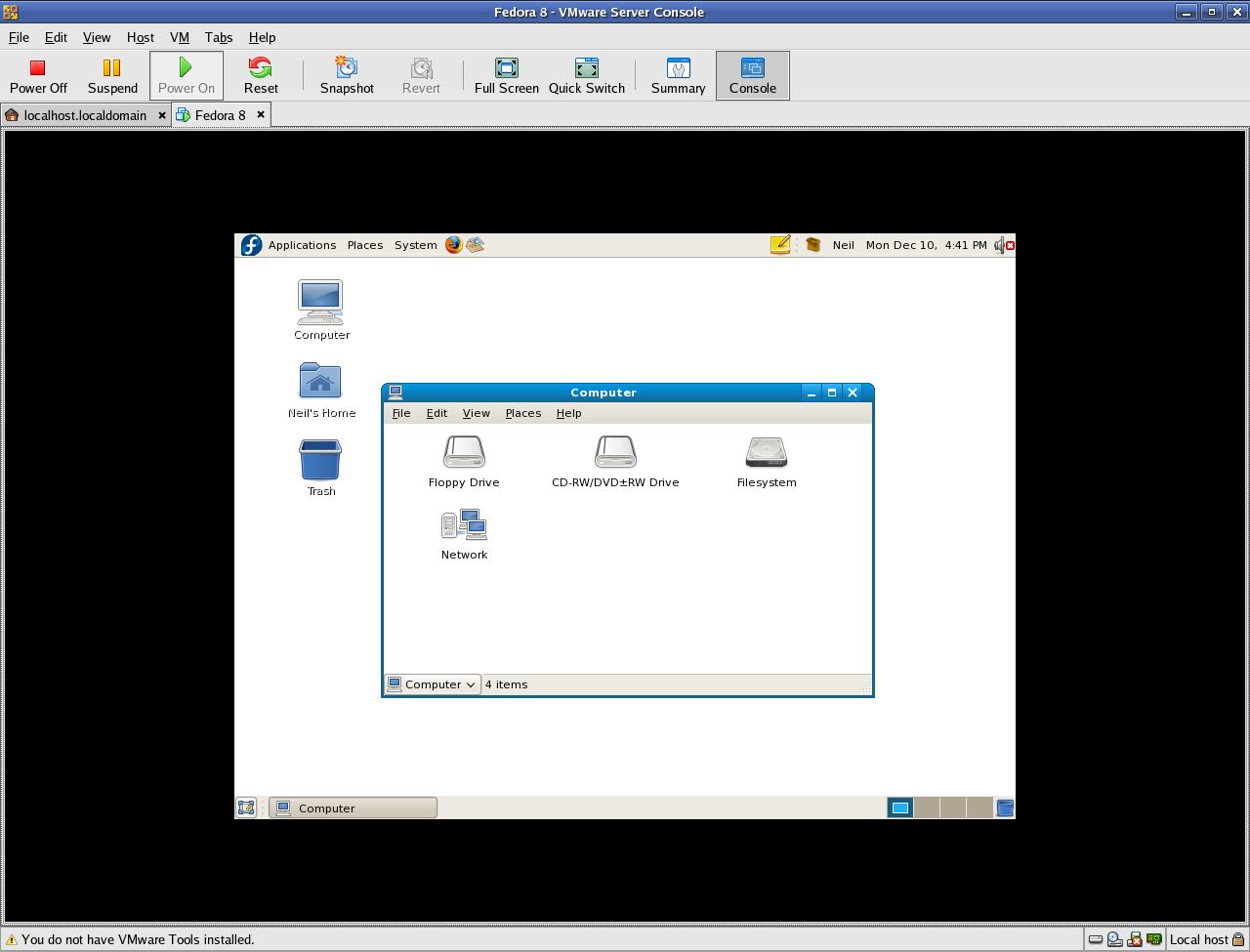Image resolution: width=1250 pixels, height=952 pixels.
Task: Open the Summary view
Action: coord(678,75)
